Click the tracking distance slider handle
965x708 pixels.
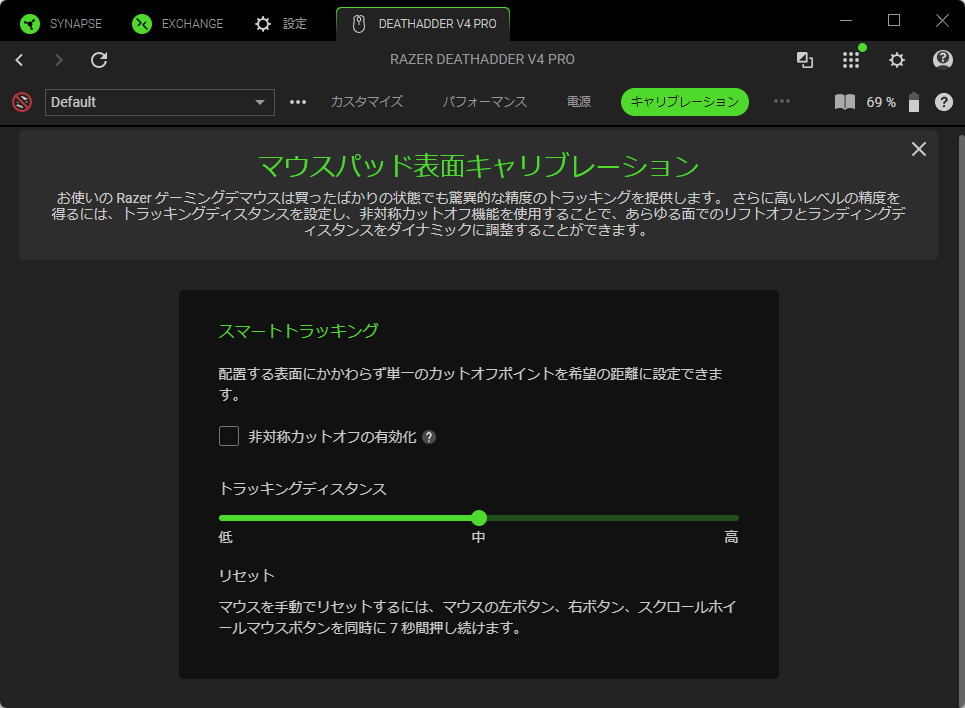tap(479, 518)
